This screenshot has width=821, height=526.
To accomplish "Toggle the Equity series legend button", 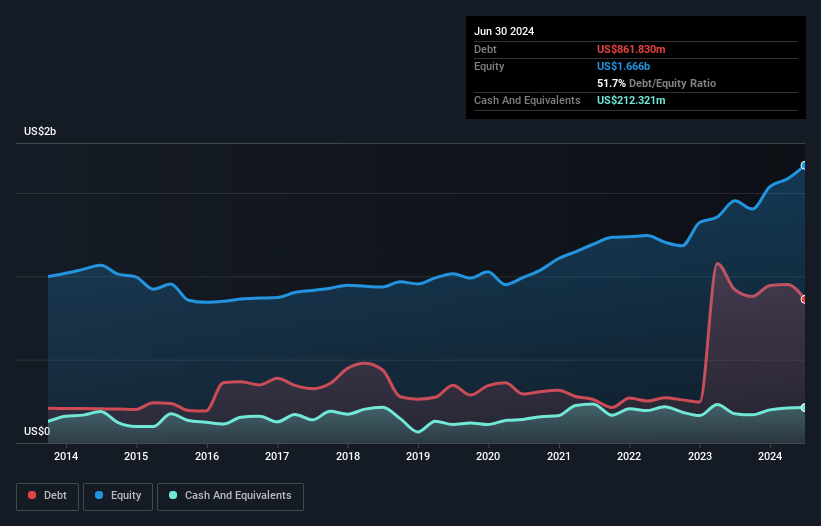I will coord(118,496).
